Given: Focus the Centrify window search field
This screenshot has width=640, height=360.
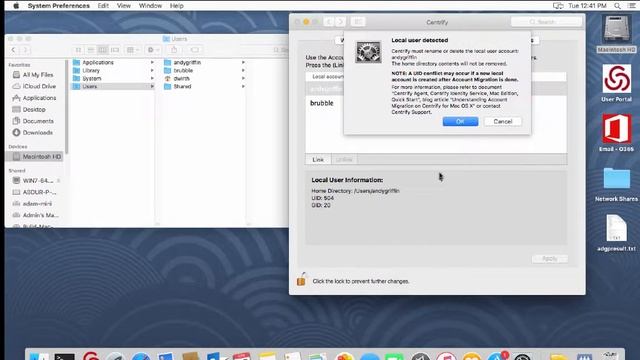Looking at the screenshot, I should tap(546, 22).
